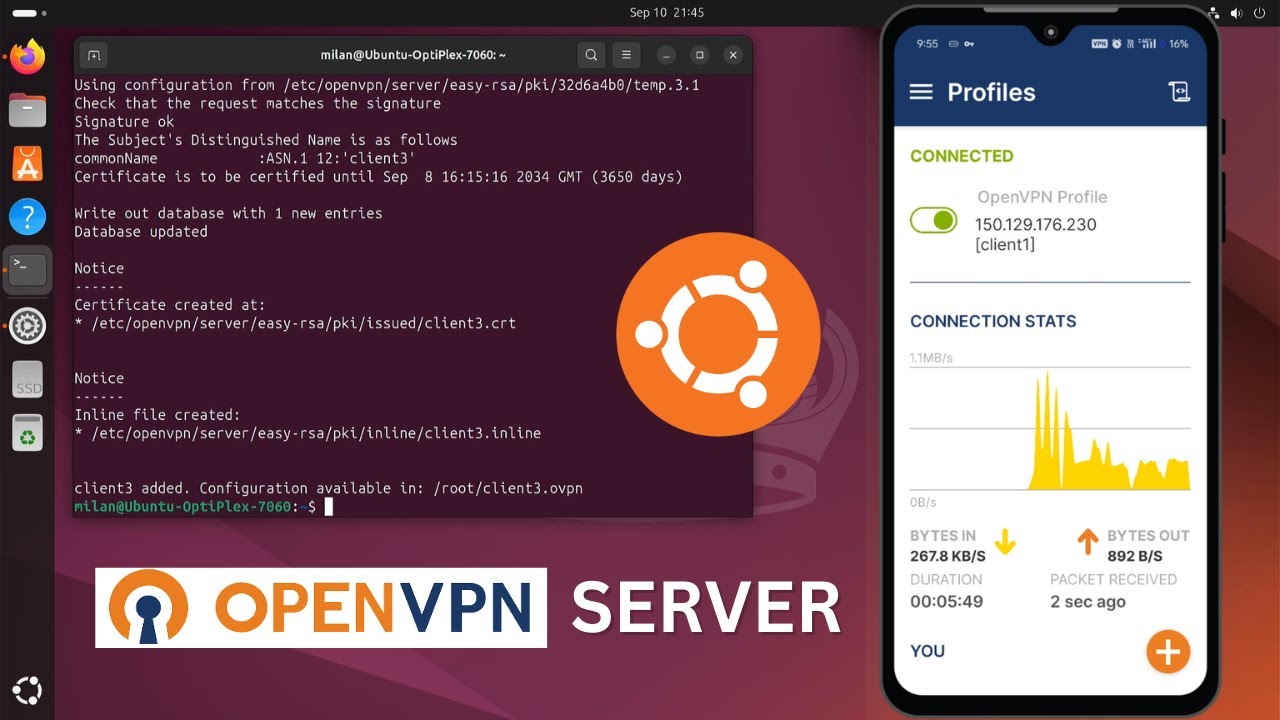Tap the BYTES OUT 892 B/S value
This screenshot has height=720, width=1280.
1134,555
